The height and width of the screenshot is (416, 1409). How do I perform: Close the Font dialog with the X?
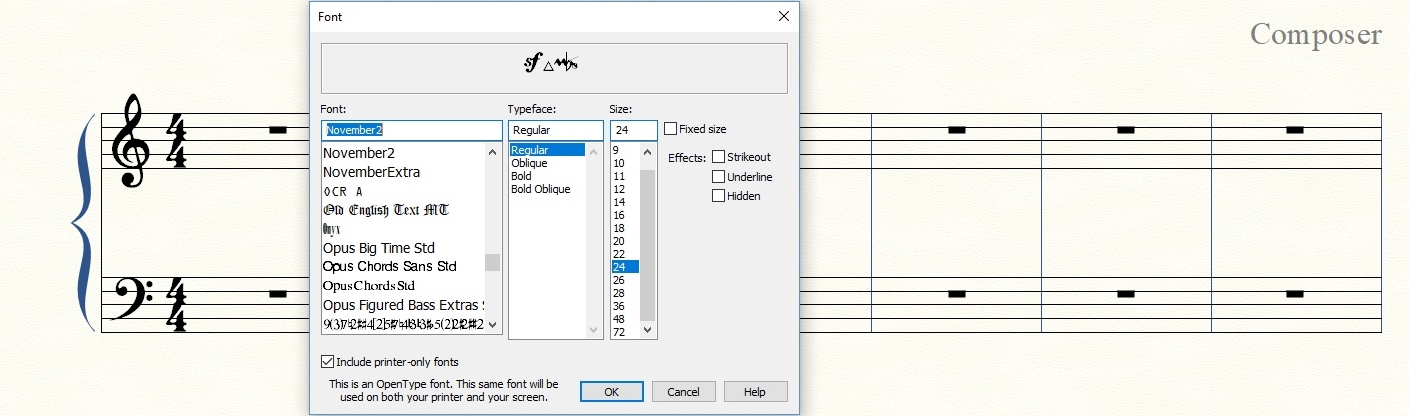[x=783, y=16]
